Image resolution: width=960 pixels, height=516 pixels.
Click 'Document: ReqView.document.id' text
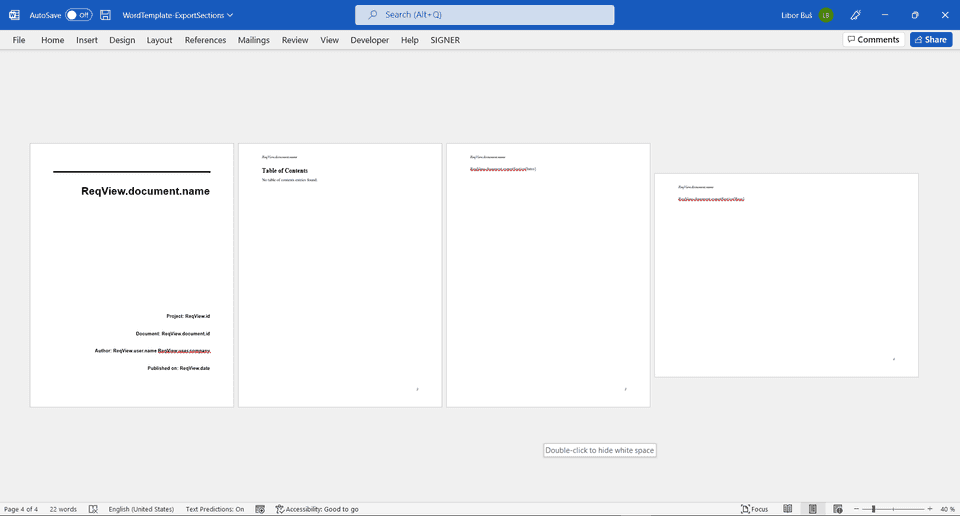(x=173, y=334)
